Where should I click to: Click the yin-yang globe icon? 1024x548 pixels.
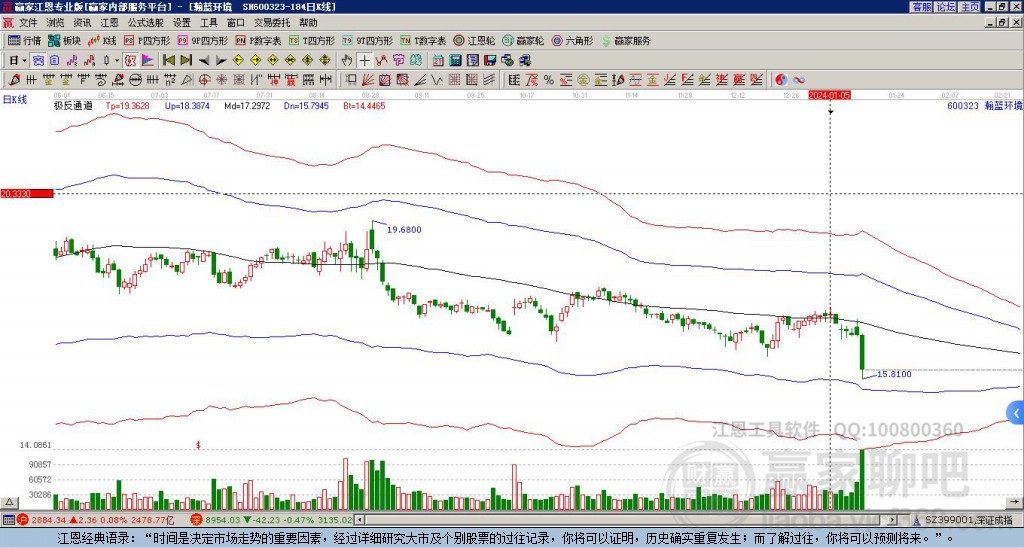781,80
